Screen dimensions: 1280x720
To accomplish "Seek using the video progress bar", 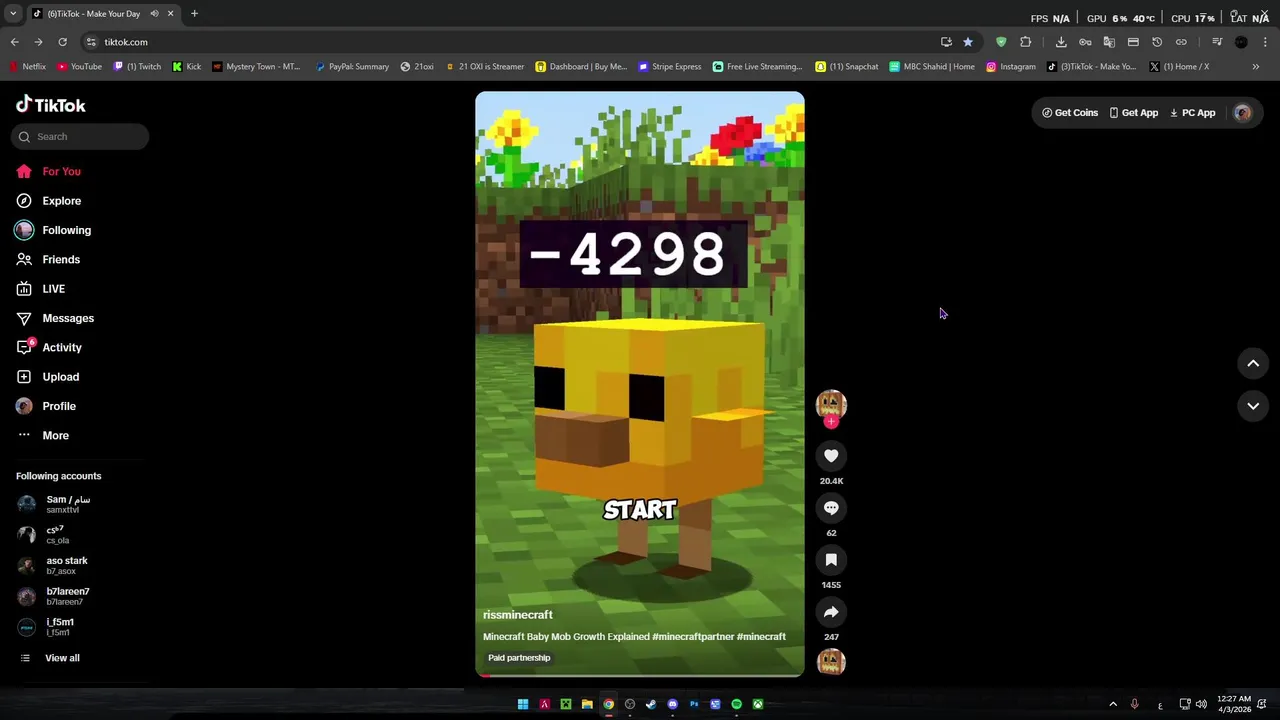I will (640, 675).
